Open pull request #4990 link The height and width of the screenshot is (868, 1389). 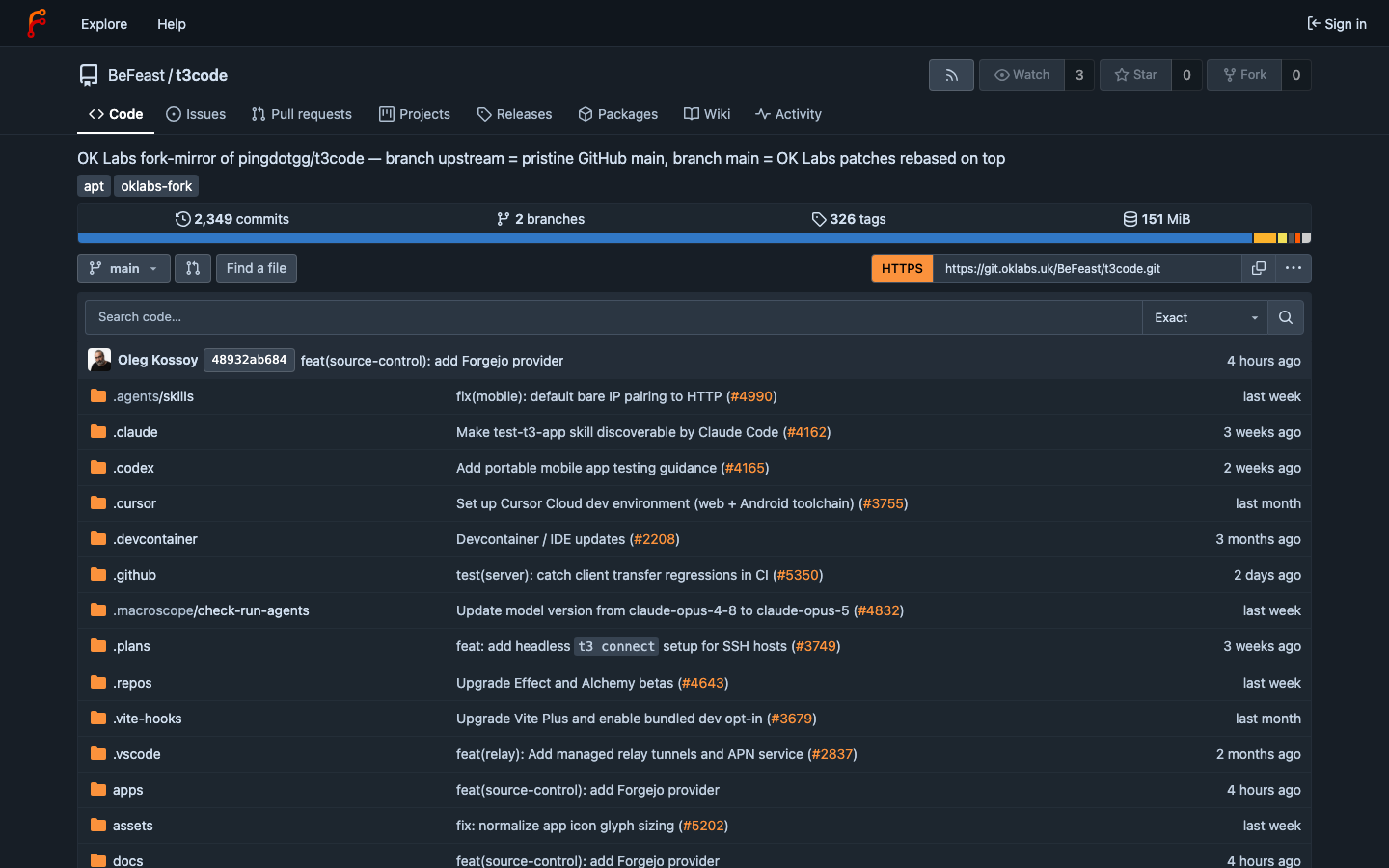(x=751, y=396)
